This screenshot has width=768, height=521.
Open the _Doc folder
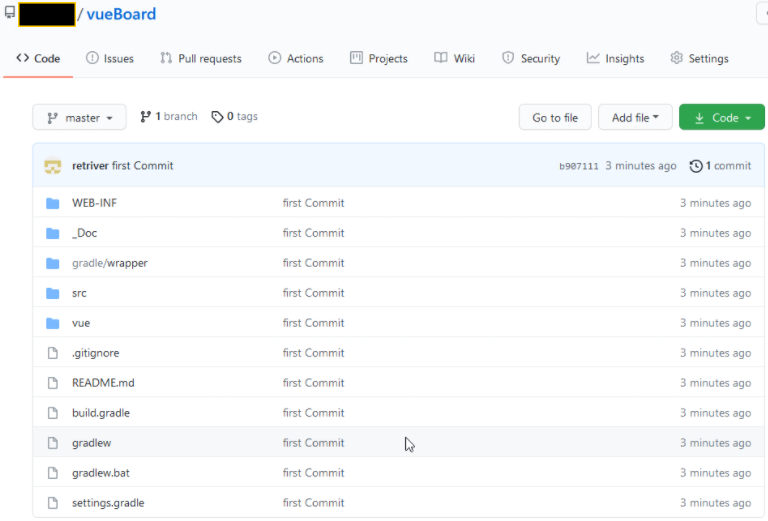85,233
